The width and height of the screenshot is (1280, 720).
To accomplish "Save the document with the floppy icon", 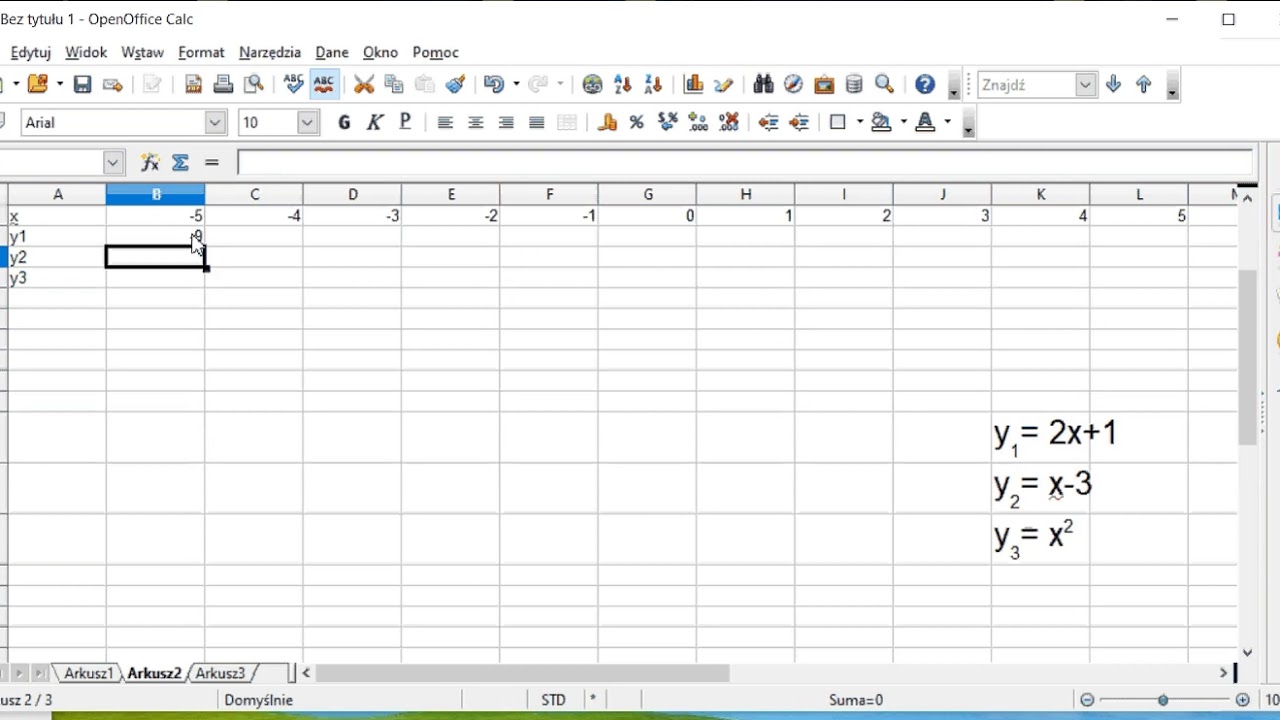I will [83, 85].
